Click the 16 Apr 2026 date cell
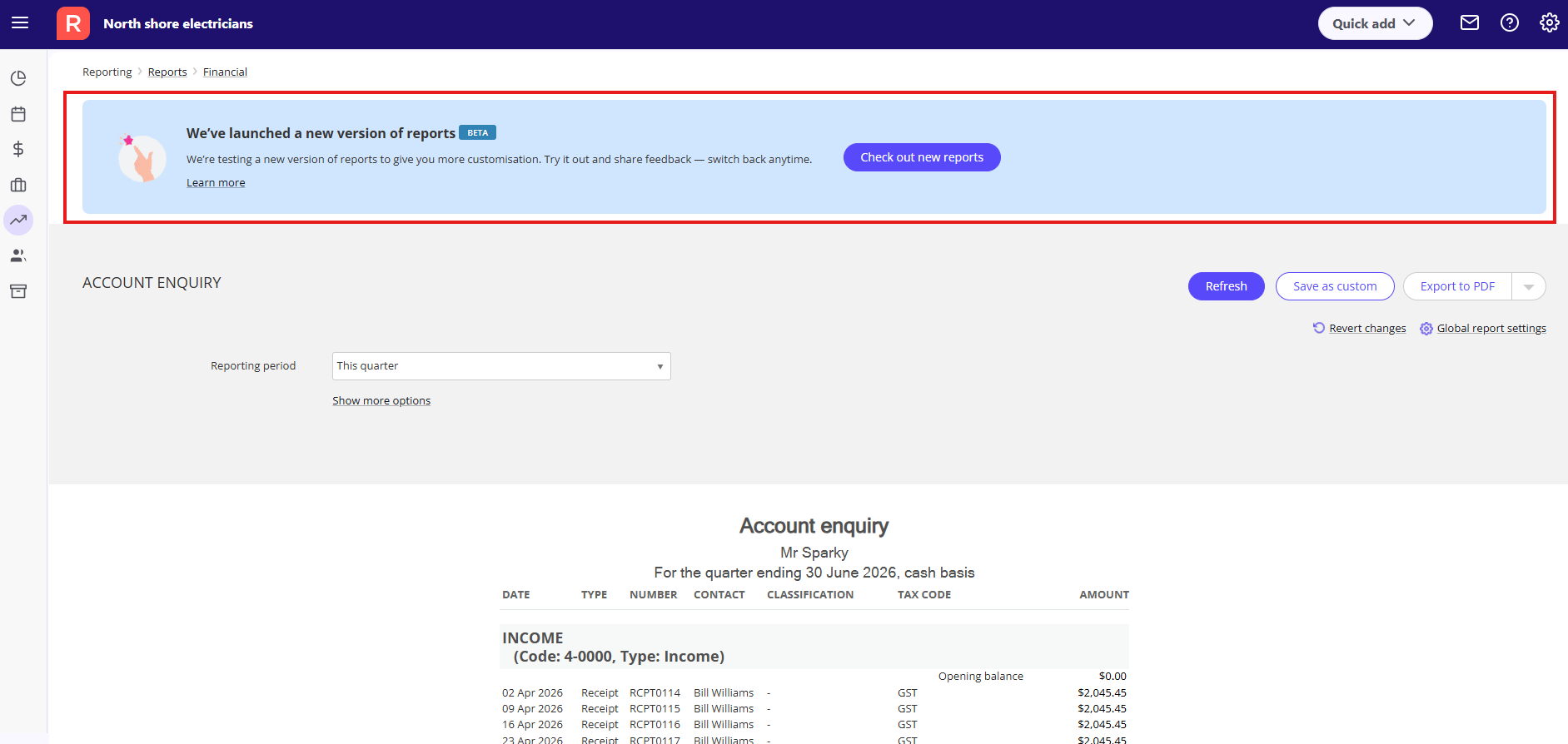The width and height of the screenshot is (1568, 744). [532, 725]
